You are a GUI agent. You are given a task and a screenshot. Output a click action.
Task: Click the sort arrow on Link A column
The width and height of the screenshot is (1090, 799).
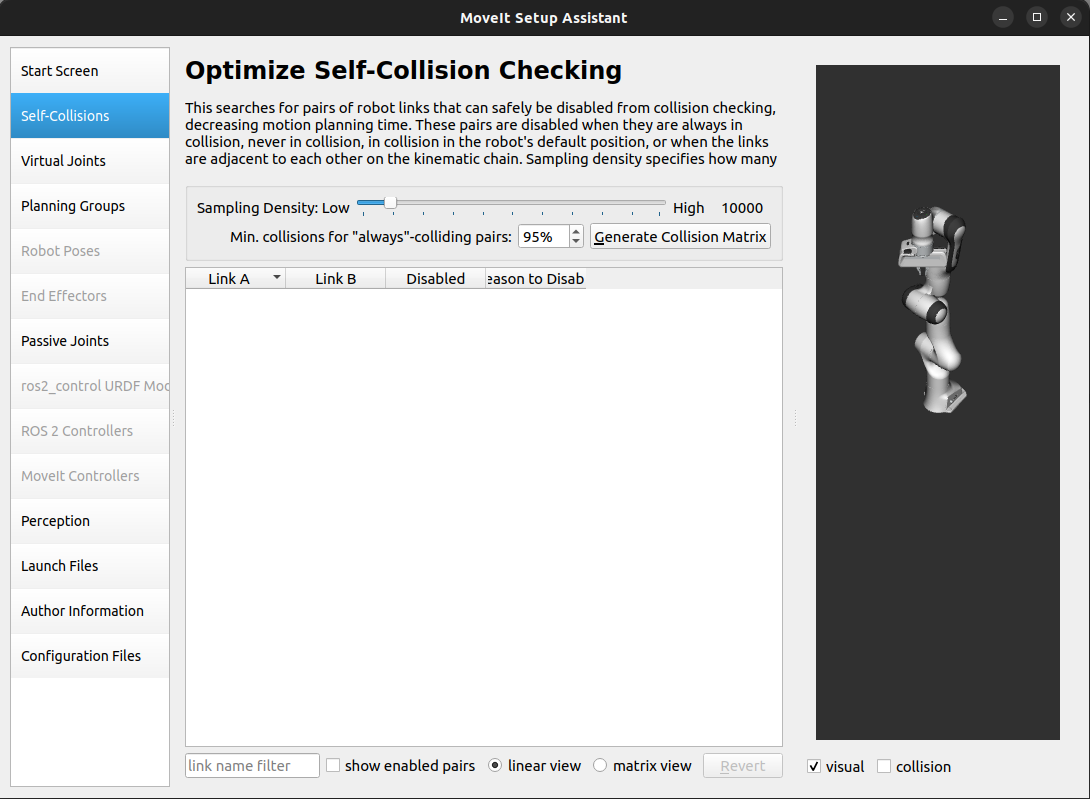(x=275, y=277)
